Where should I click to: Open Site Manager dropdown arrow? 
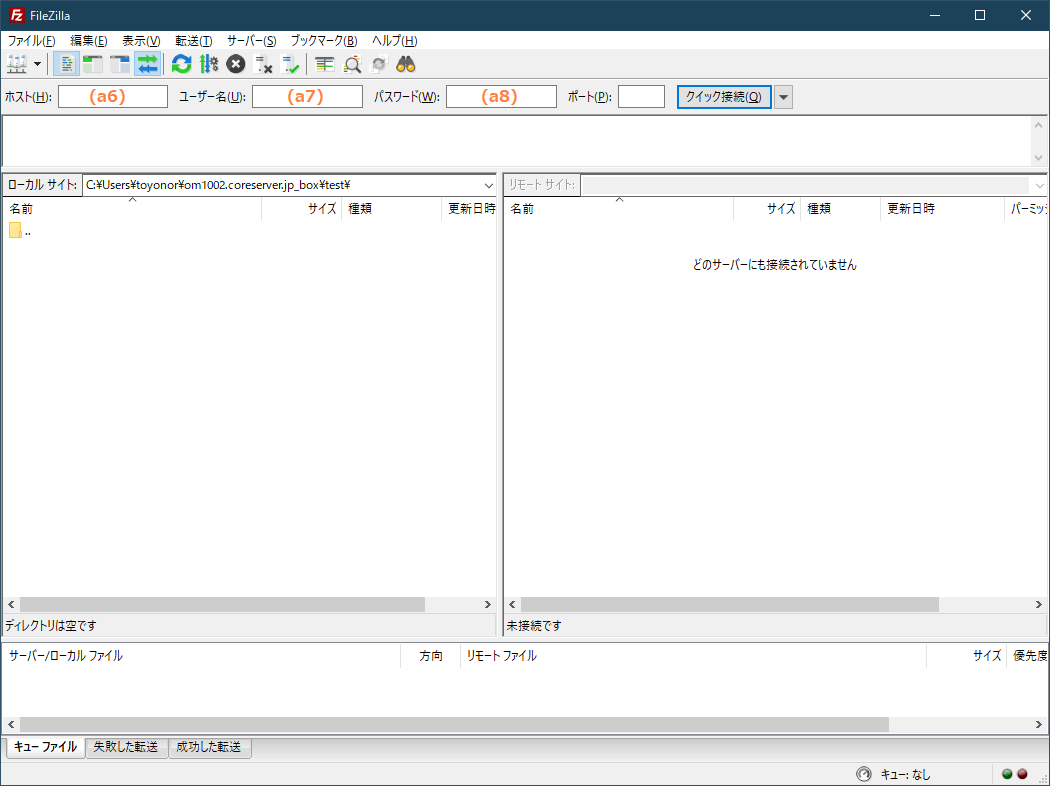tap(38, 64)
